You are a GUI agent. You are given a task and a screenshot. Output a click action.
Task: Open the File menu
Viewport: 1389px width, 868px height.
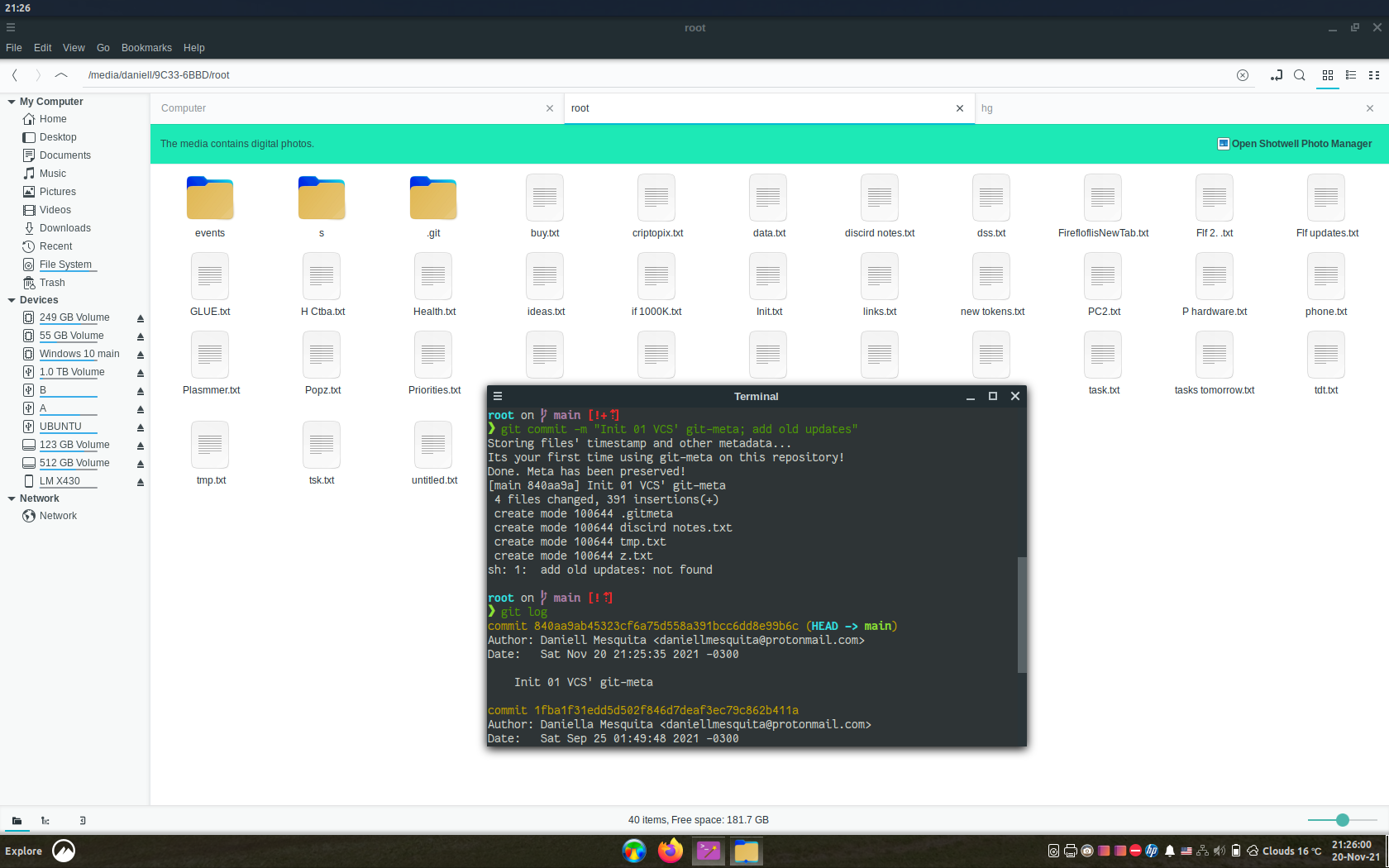[x=14, y=48]
